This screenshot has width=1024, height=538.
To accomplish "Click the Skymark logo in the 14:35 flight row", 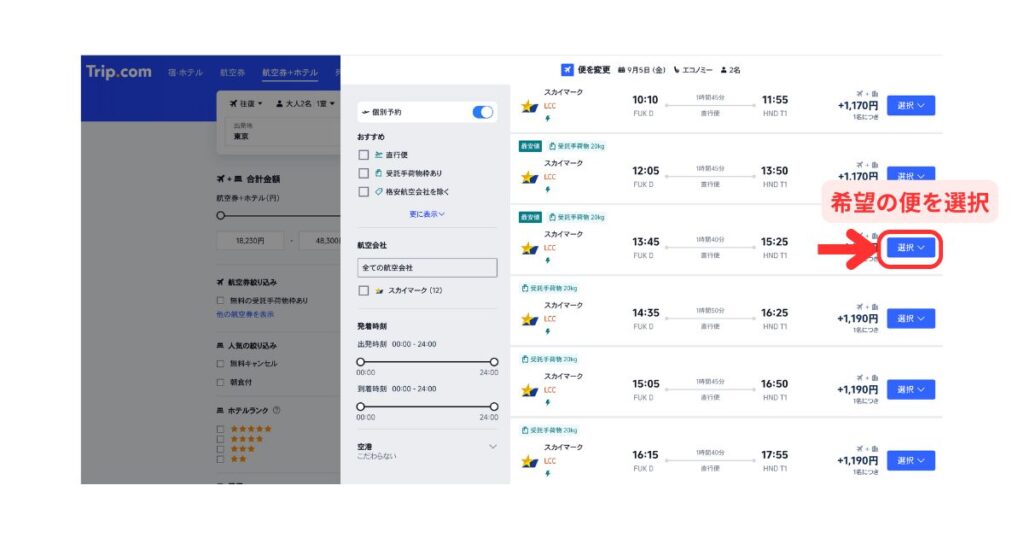I will (529, 320).
